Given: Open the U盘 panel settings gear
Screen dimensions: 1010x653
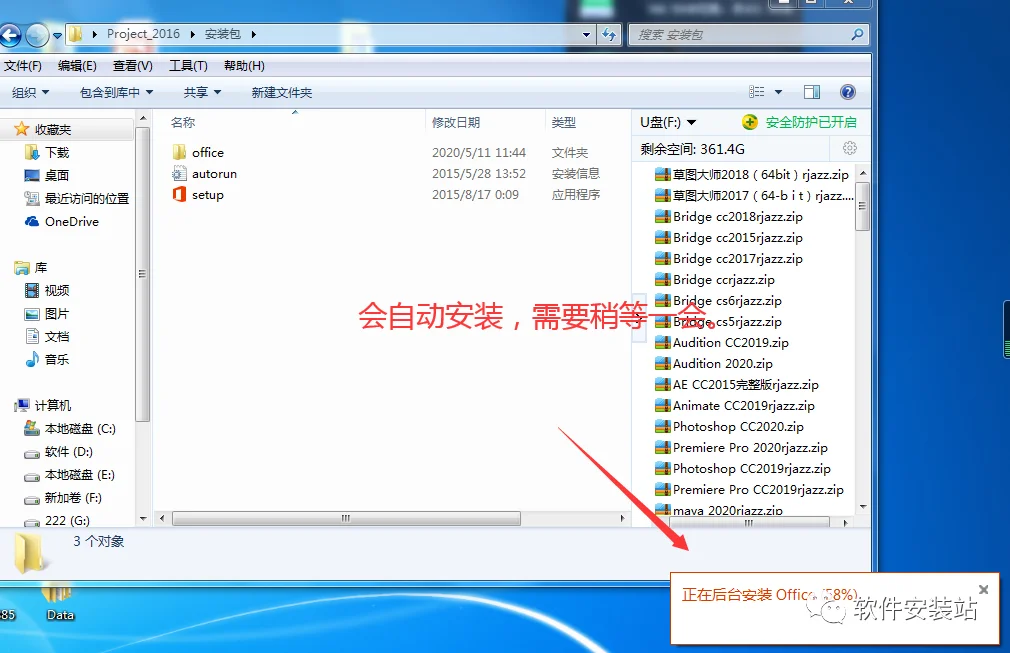Looking at the screenshot, I should click(x=850, y=148).
